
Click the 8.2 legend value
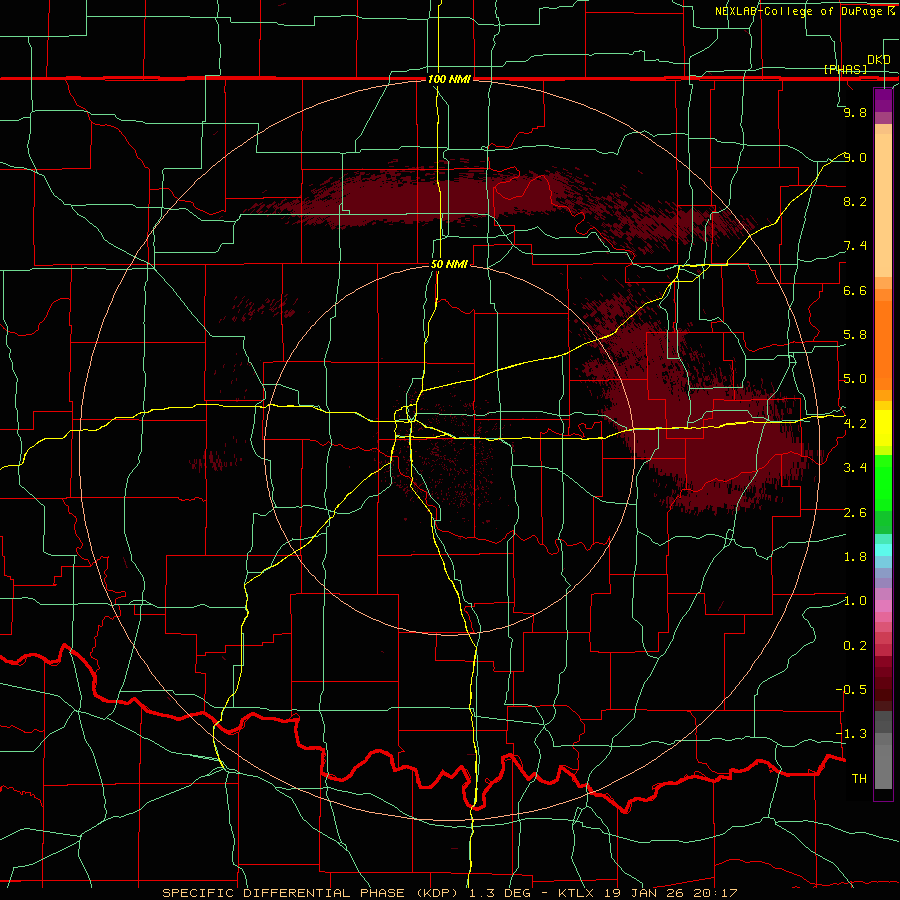[855, 201]
